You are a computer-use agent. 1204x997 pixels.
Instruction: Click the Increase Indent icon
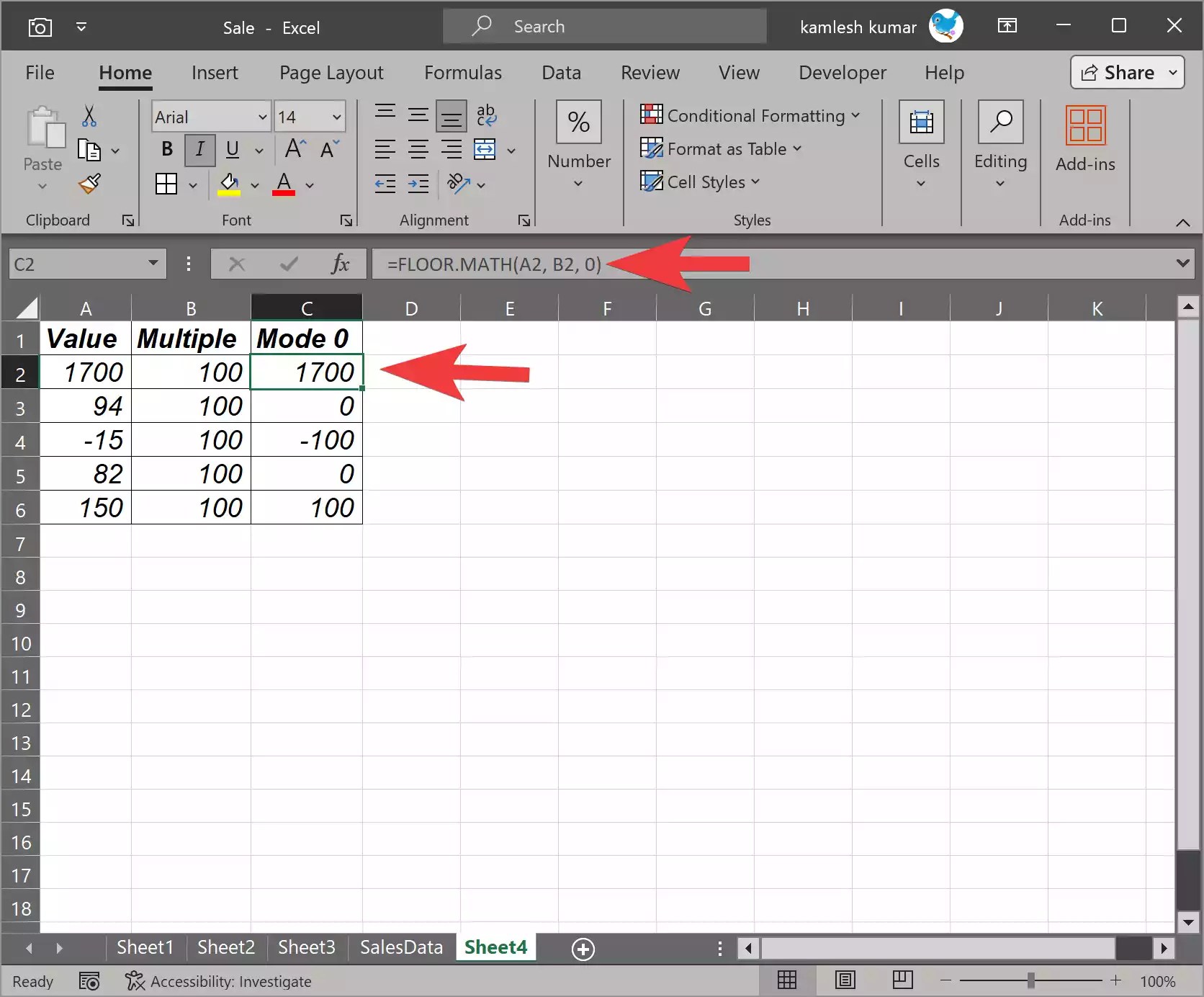coord(418,184)
